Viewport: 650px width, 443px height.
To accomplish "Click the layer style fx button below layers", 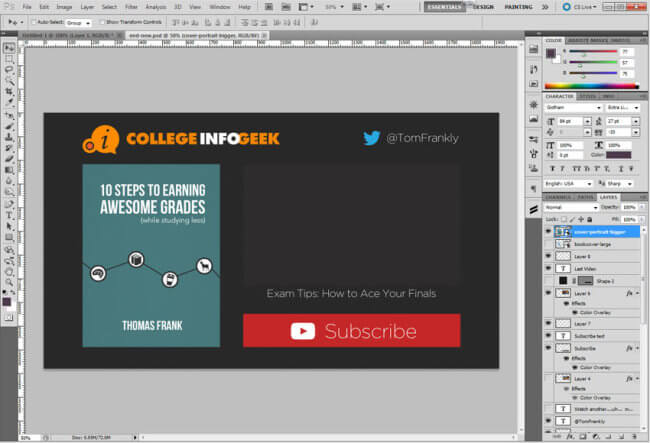I will [570, 436].
